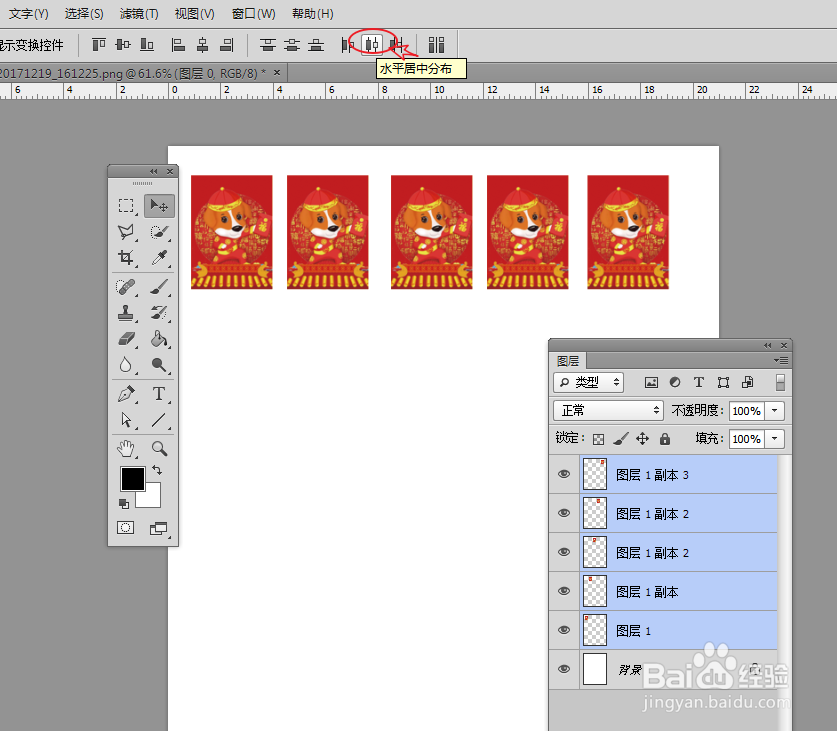
Task: Select the Crop tool
Action: pyautogui.click(x=126, y=257)
